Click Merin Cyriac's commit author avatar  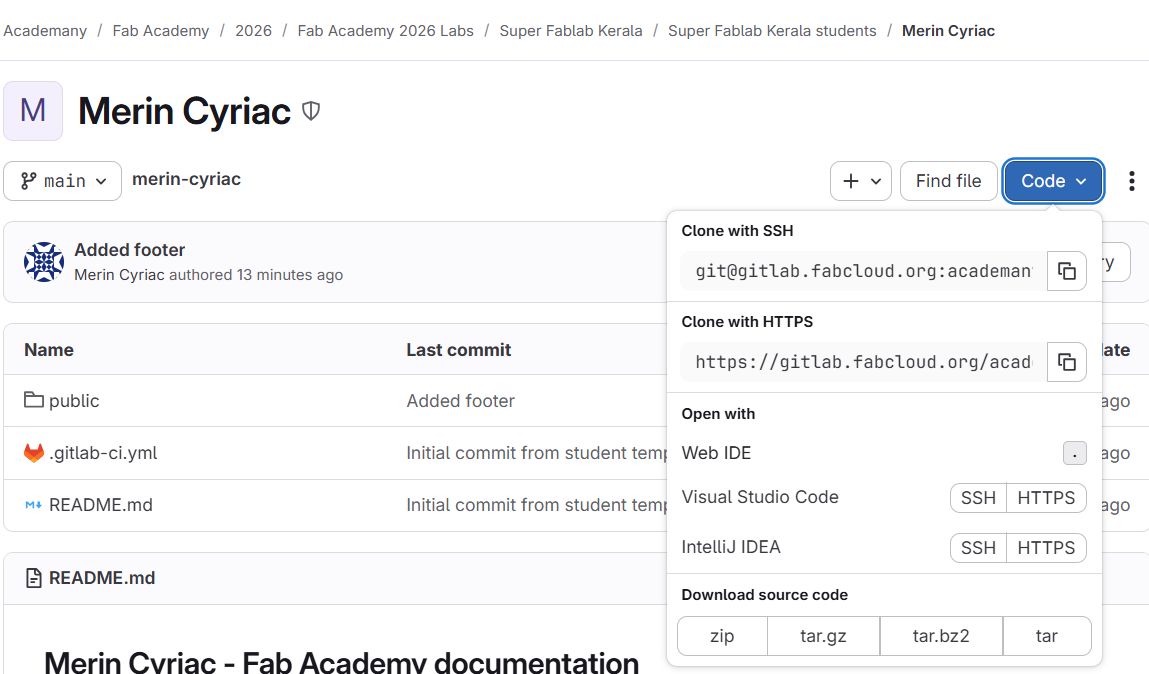coord(44,262)
